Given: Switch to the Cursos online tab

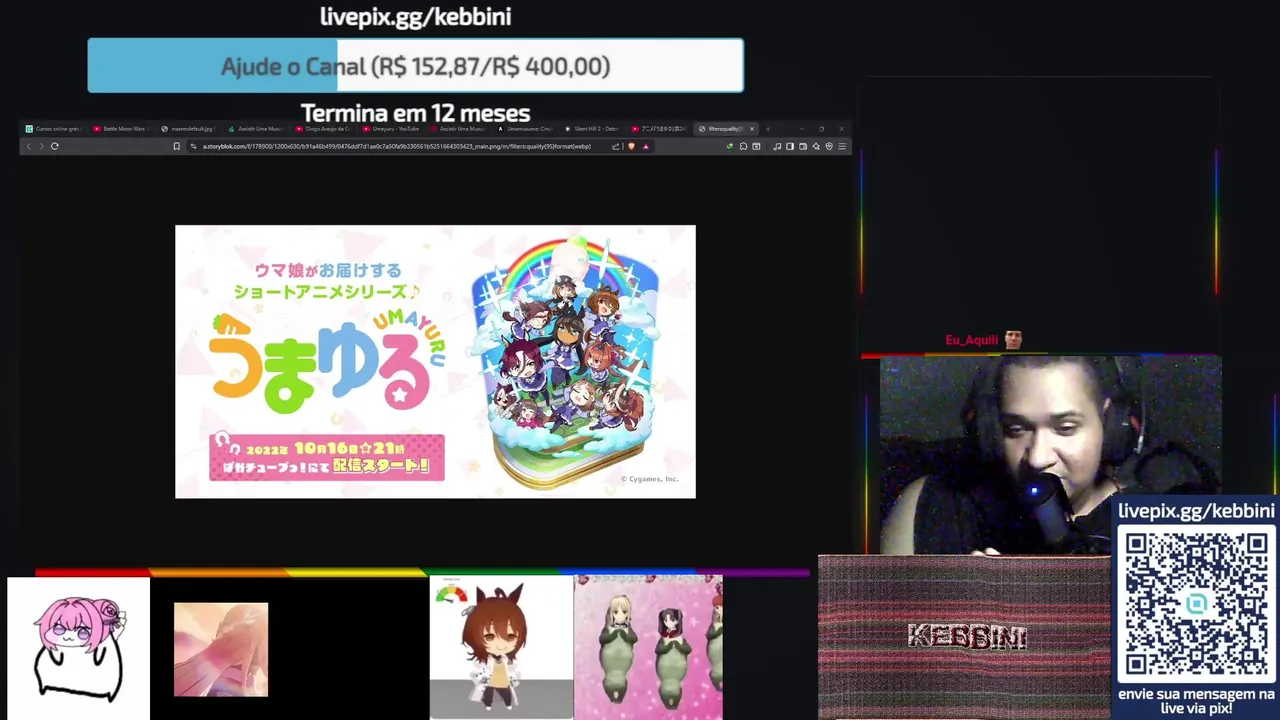Looking at the screenshot, I should (54, 129).
